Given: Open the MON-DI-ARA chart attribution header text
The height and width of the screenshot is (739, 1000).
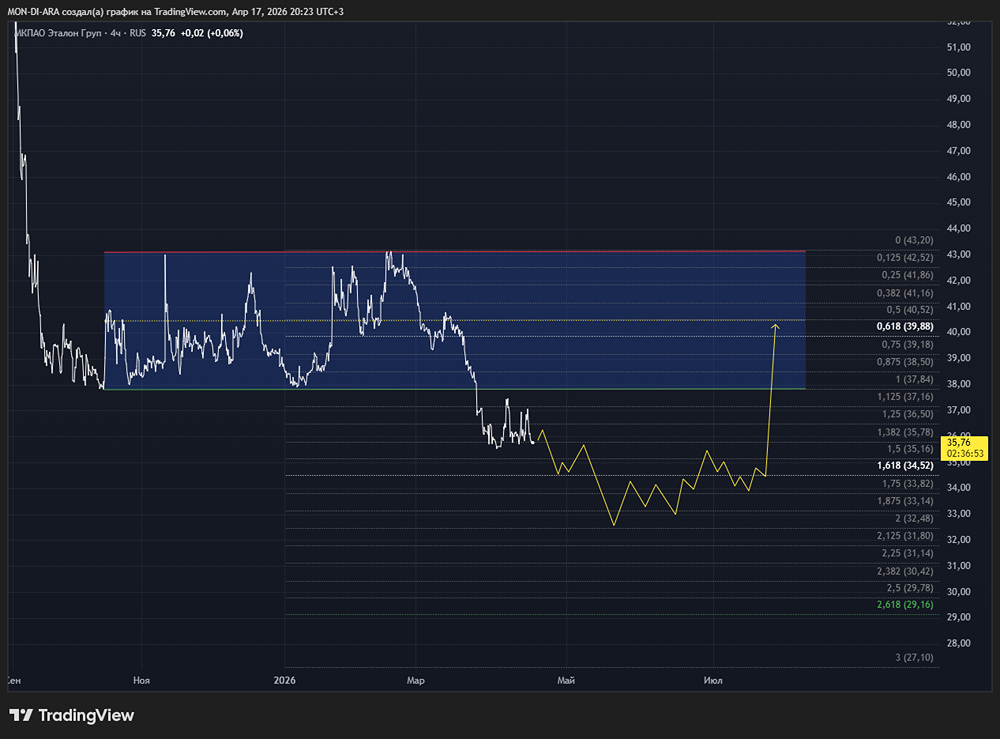Looking at the screenshot, I should pyautogui.click(x=175, y=11).
